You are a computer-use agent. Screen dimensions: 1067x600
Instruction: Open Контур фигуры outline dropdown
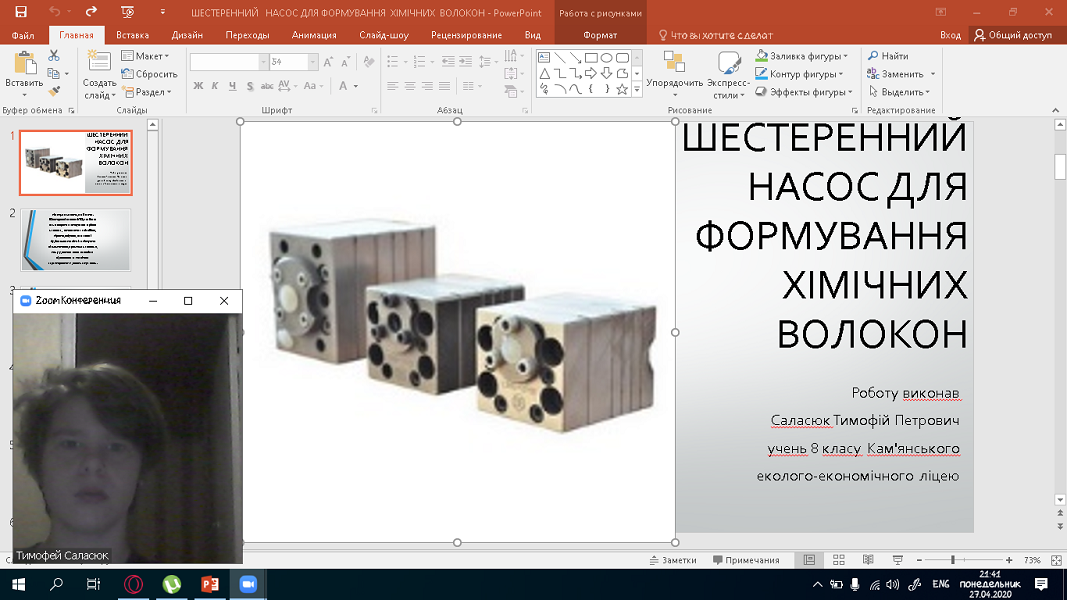(x=800, y=73)
